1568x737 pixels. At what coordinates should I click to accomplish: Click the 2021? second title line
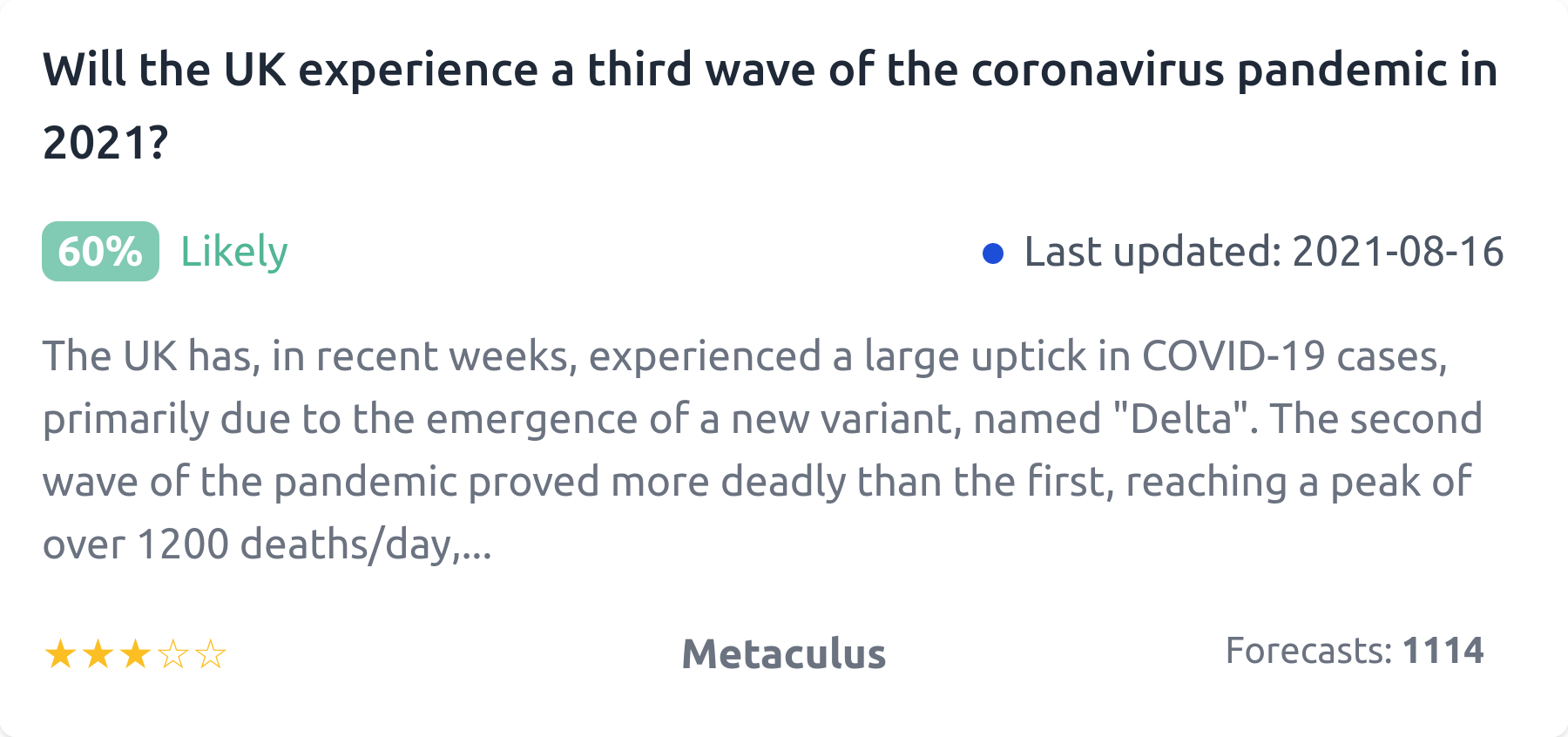[105, 142]
